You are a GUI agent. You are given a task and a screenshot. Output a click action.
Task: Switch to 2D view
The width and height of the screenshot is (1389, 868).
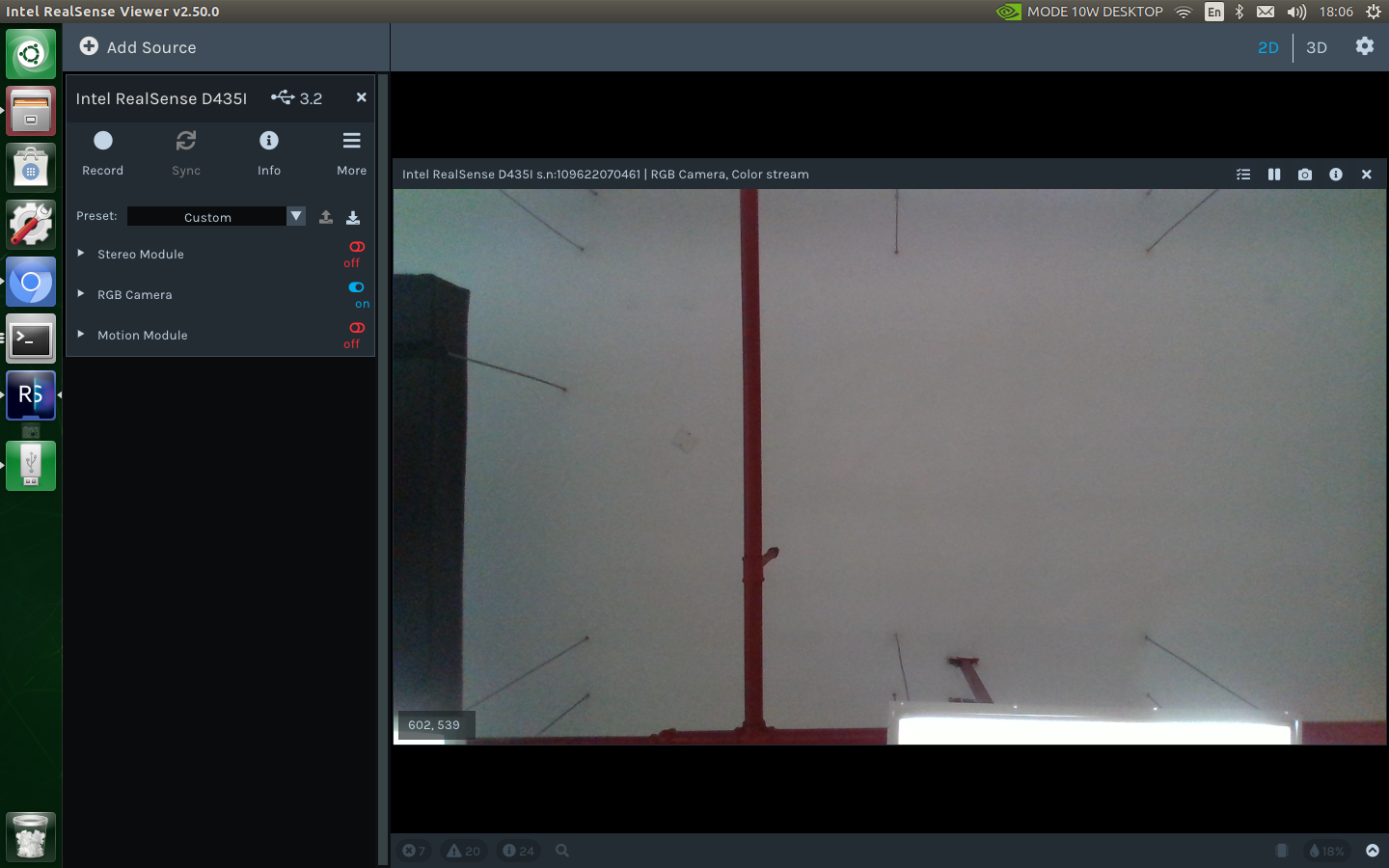click(x=1268, y=47)
